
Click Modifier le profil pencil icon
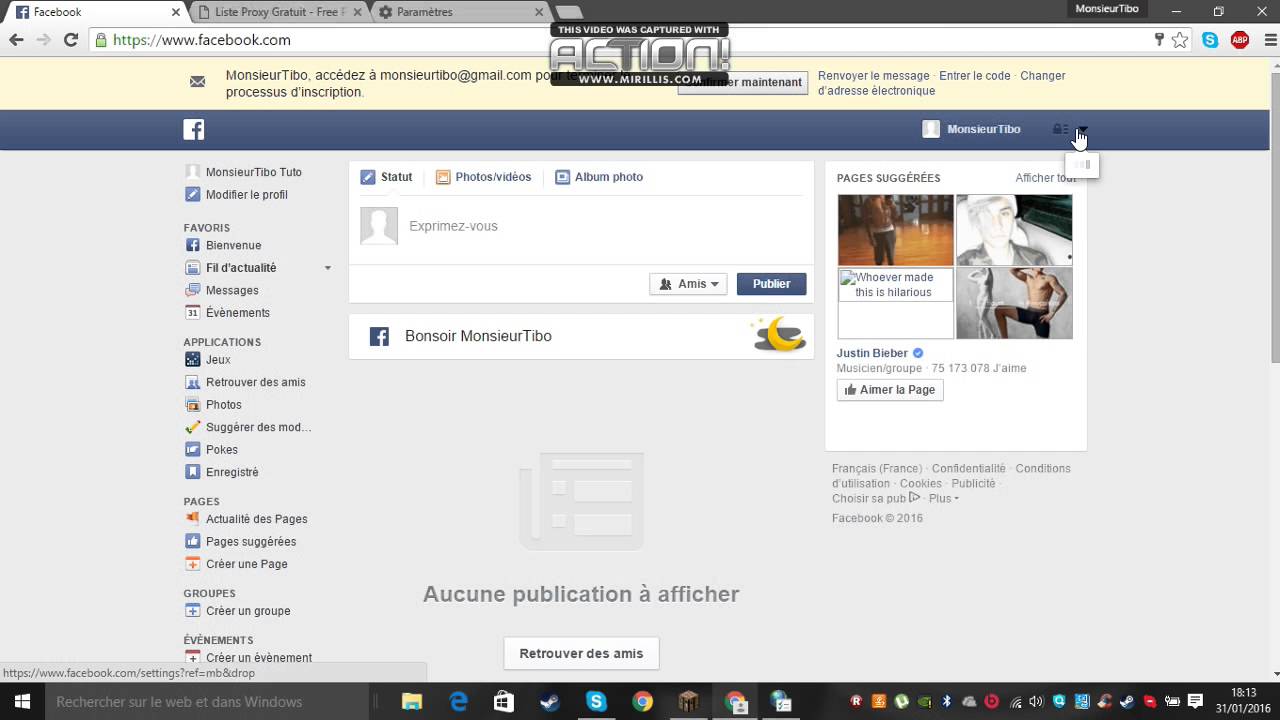[x=193, y=195]
